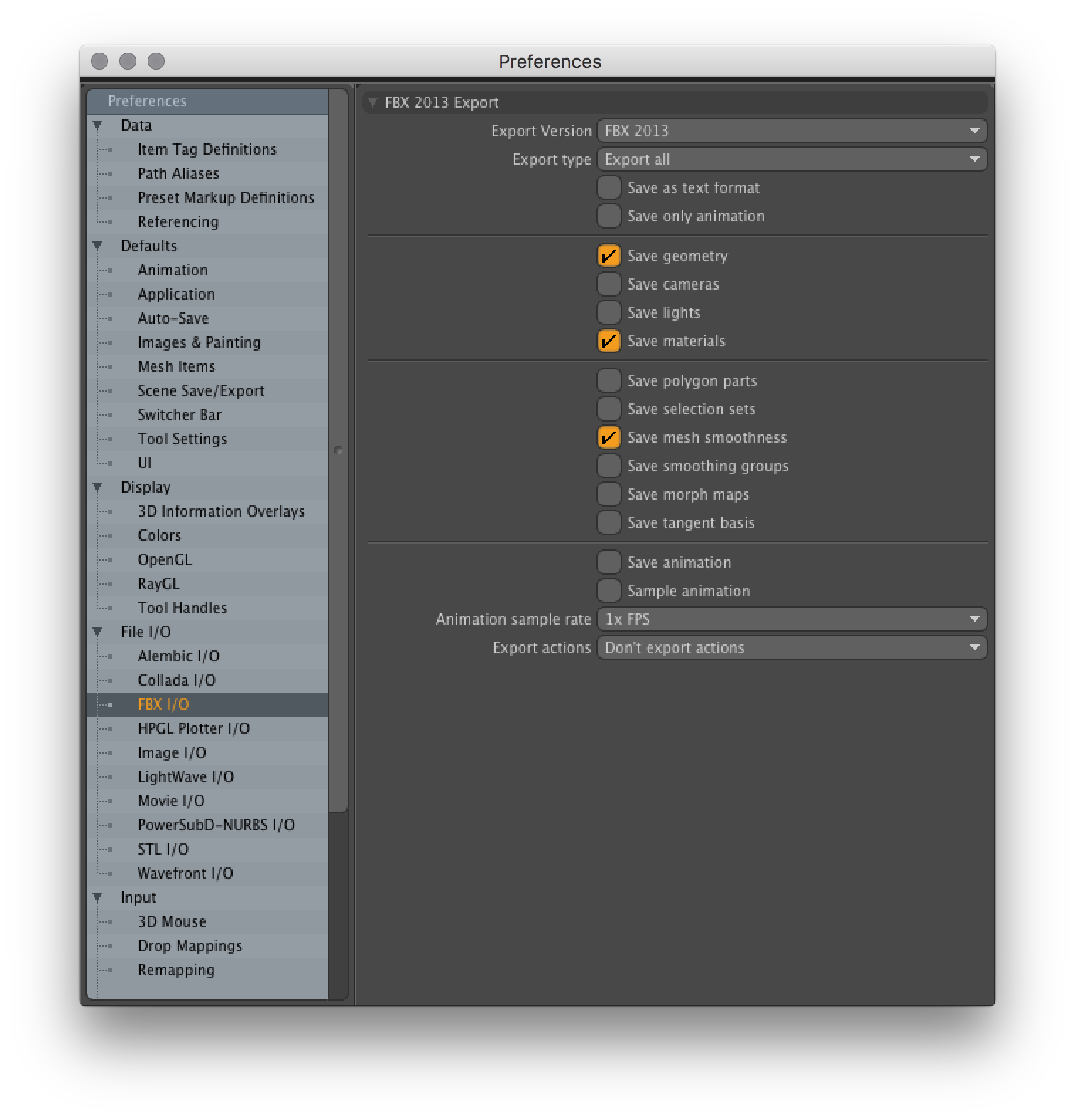Enable Save only animation checkbox
This screenshot has width=1075, height=1120.
[x=609, y=216]
